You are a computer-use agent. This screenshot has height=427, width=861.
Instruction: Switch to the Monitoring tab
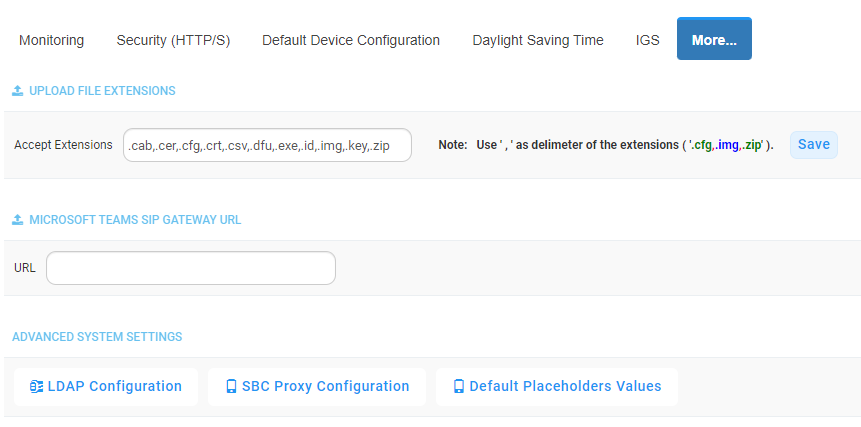coord(52,40)
